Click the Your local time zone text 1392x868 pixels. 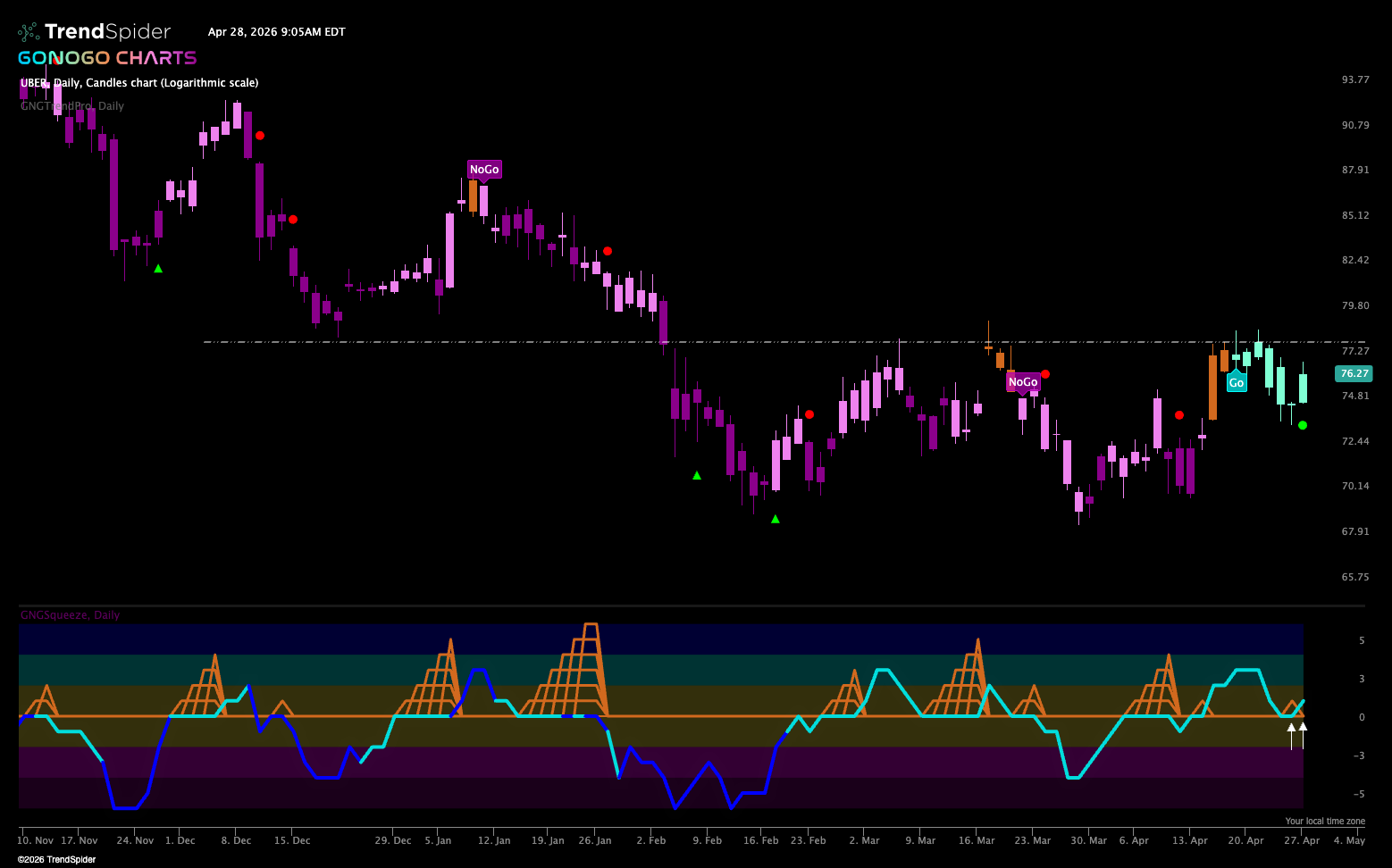[1325, 821]
